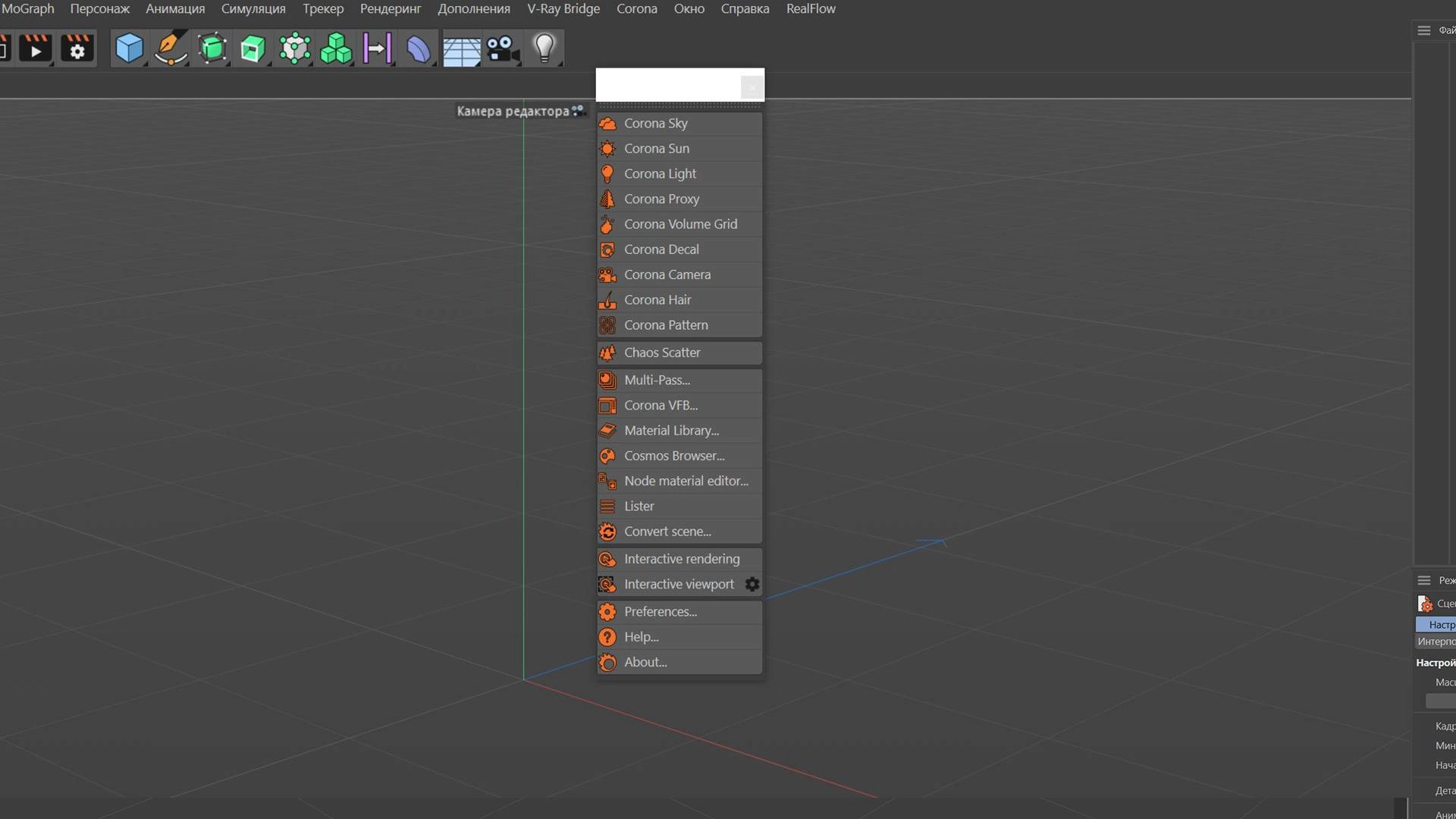Screen dimensions: 1456x819
Task: Click the purple Symmetry tool icon
Action: pos(378,49)
